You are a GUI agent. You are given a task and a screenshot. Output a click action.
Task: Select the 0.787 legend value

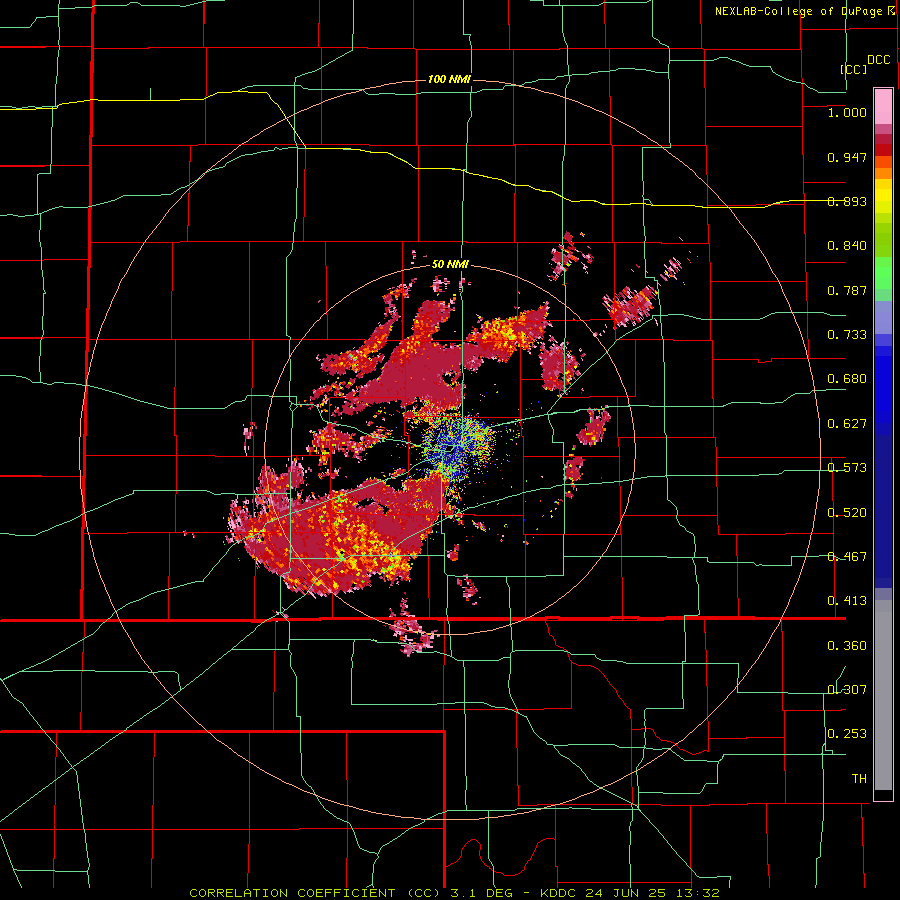(847, 290)
